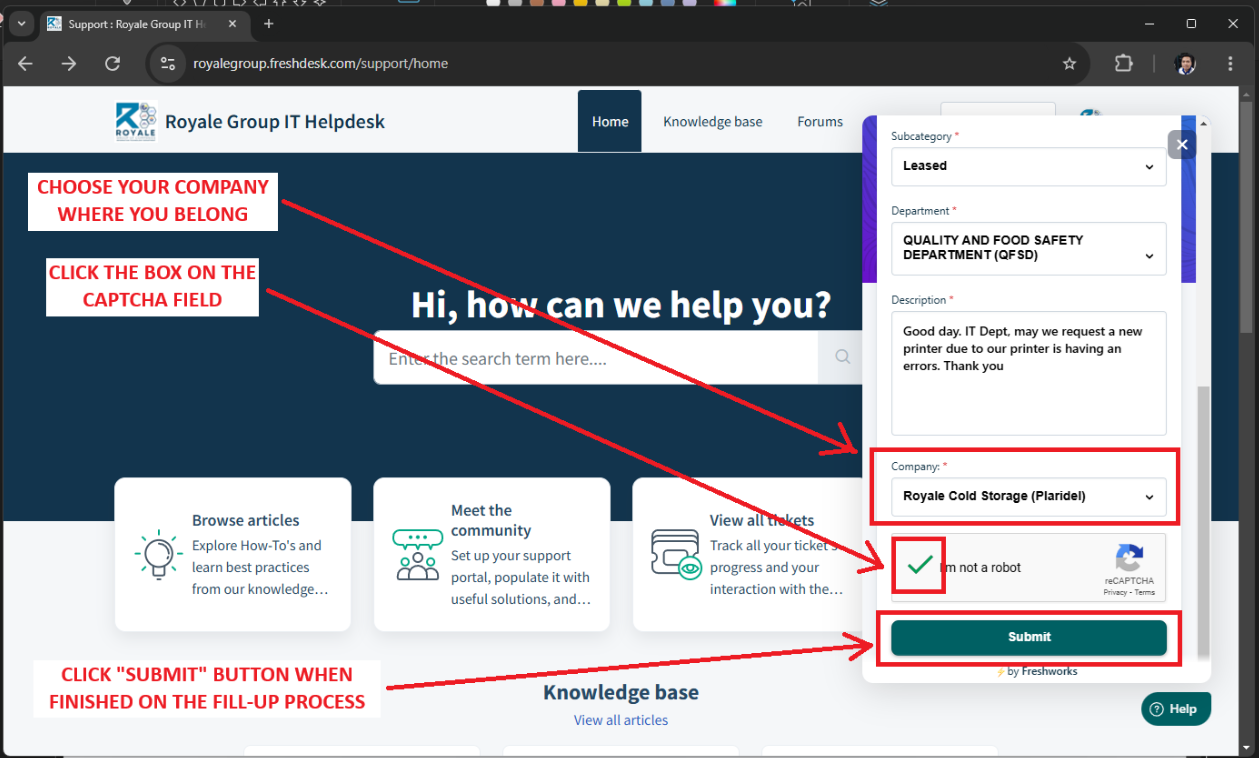The image size is (1259, 758).
Task: Bookmark this page with star icon
Action: tap(1069, 63)
